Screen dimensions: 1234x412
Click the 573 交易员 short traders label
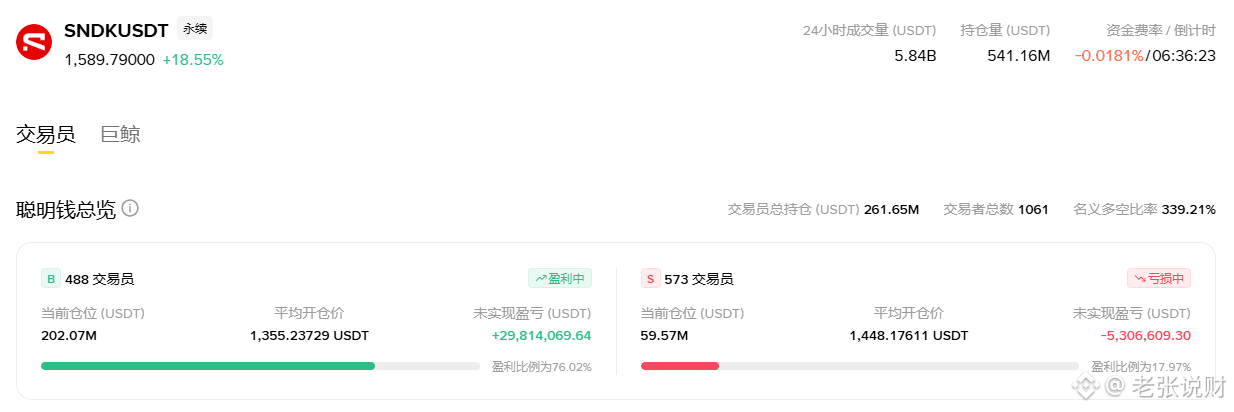pos(698,279)
